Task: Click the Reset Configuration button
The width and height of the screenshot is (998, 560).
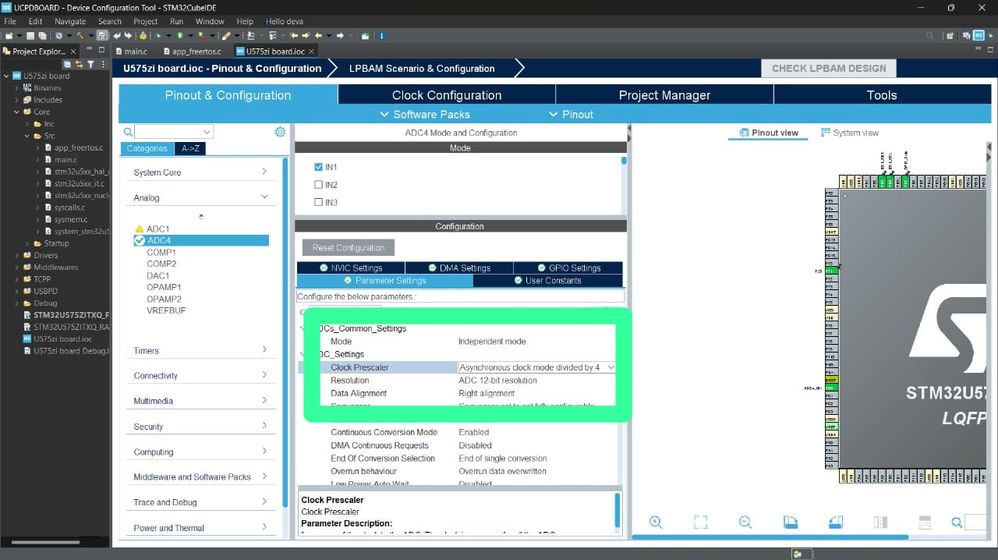Action: tap(348, 248)
